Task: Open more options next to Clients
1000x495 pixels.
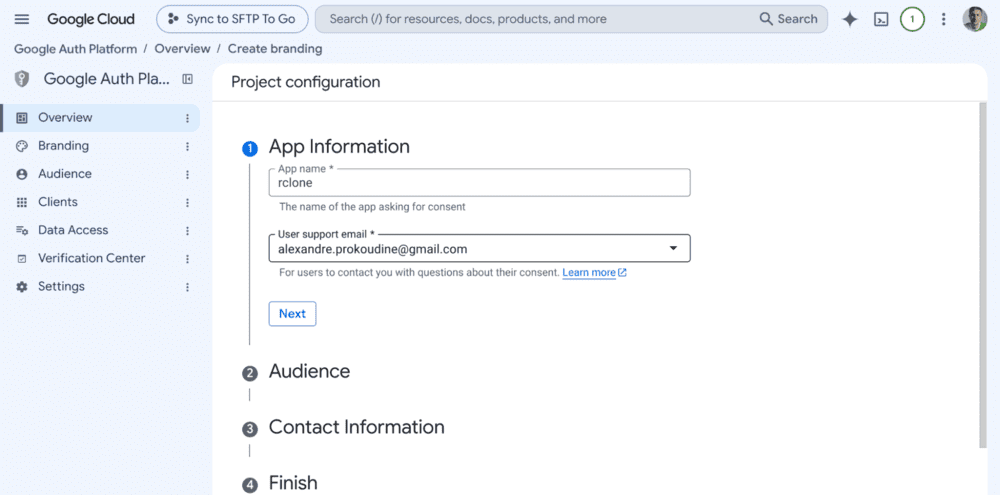Action: pos(188,202)
